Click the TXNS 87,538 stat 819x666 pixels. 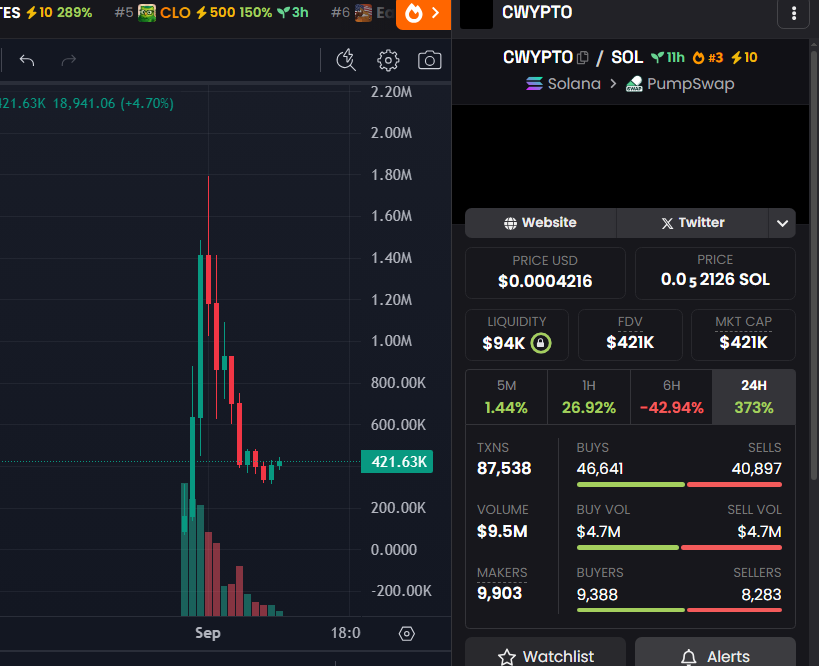[504, 459]
